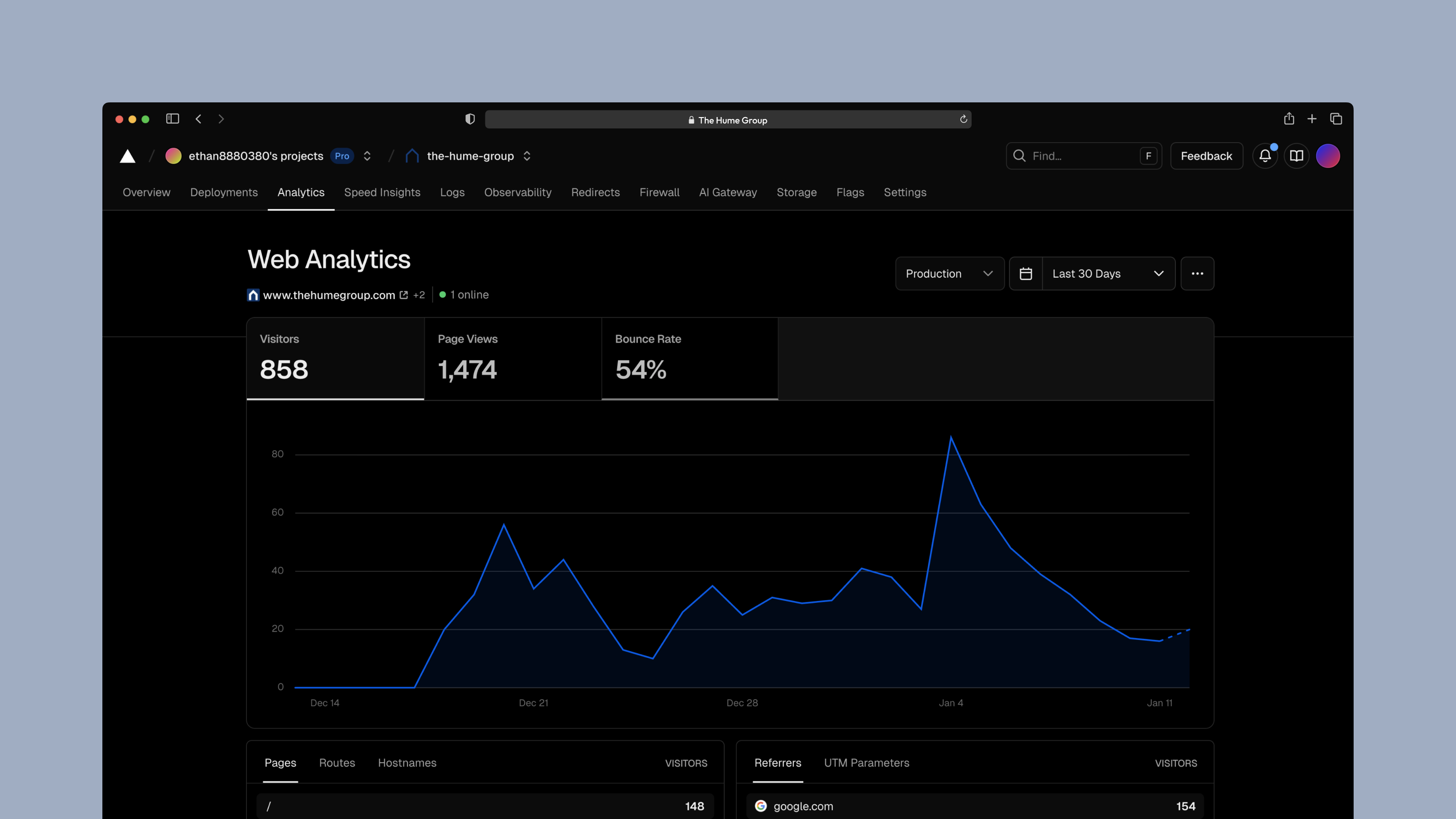Expand the Production environment dropdown

949,273
